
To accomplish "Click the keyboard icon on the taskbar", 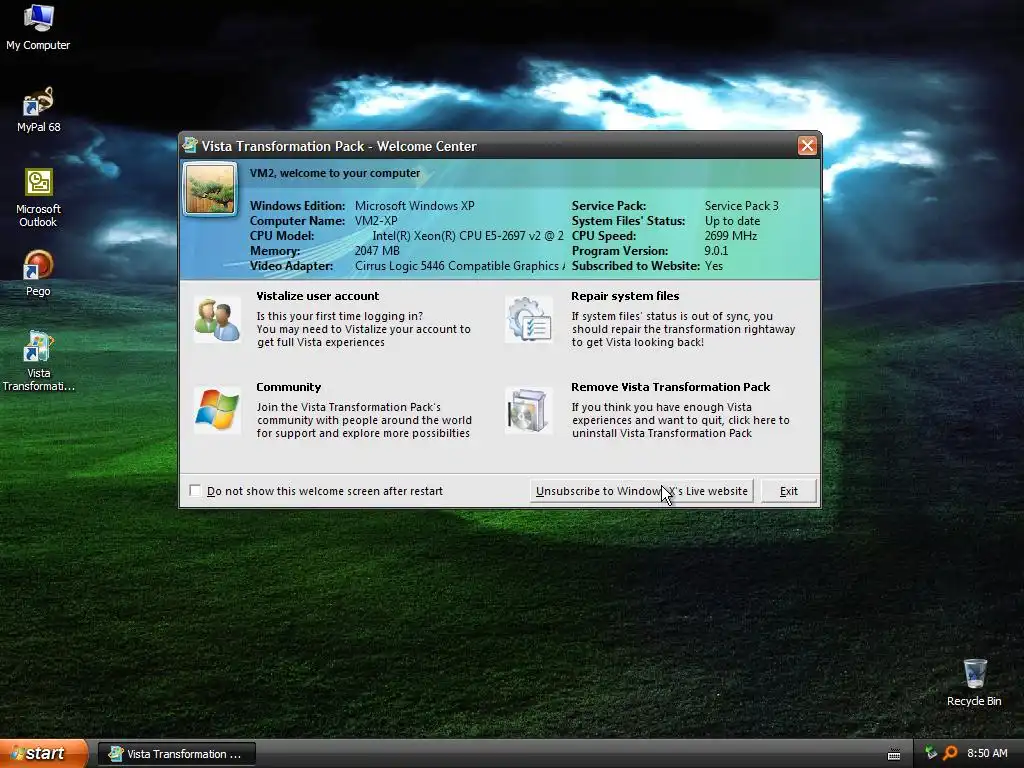I will pos(894,754).
